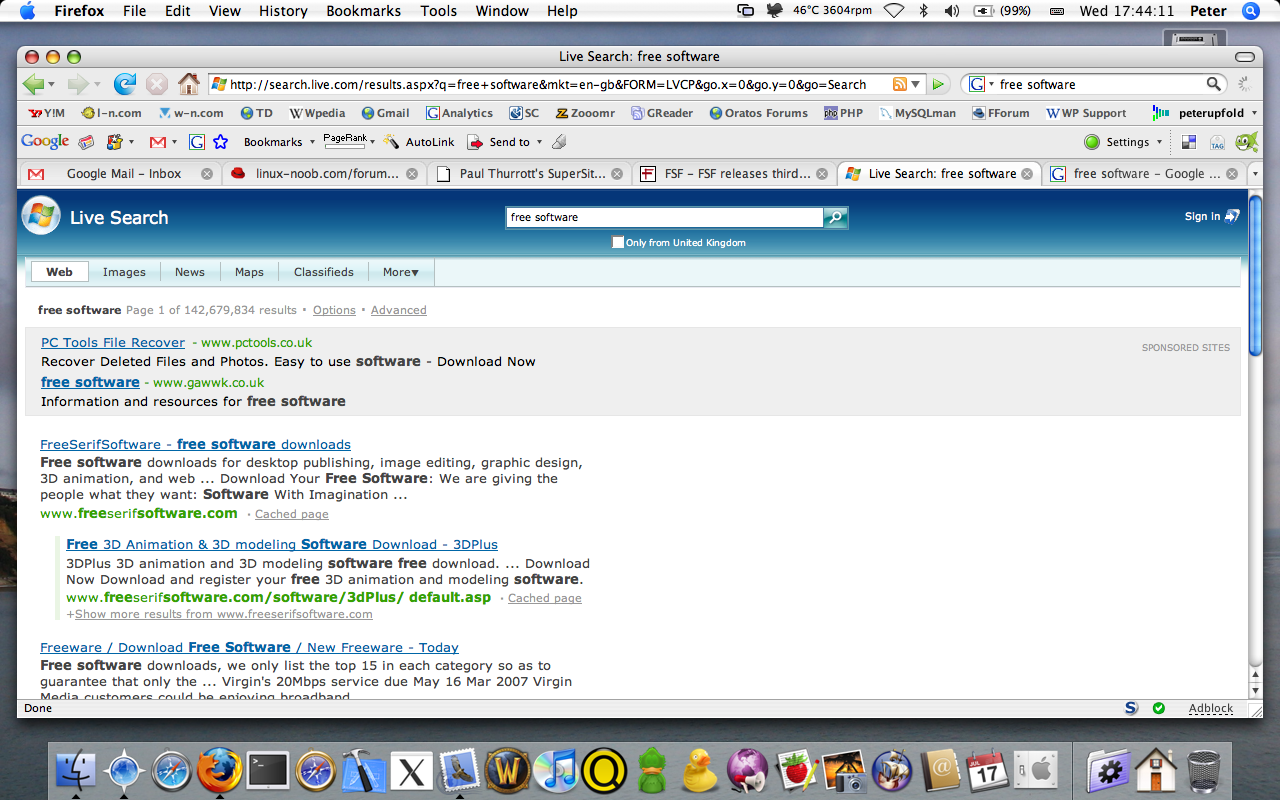Image resolution: width=1280 pixels, height=800 pixels.
Task: Click the page scroll-down arrow
Action: pos(1256,690)
